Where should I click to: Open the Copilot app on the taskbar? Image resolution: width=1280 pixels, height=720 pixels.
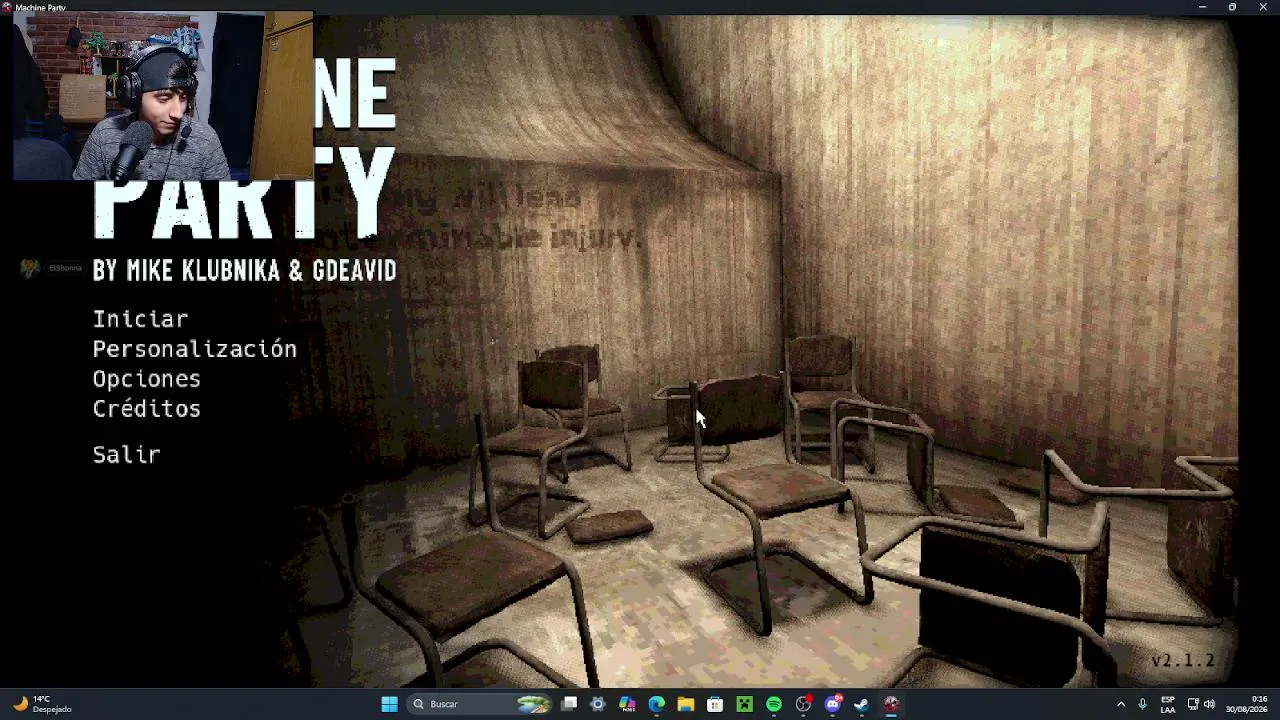627,704
